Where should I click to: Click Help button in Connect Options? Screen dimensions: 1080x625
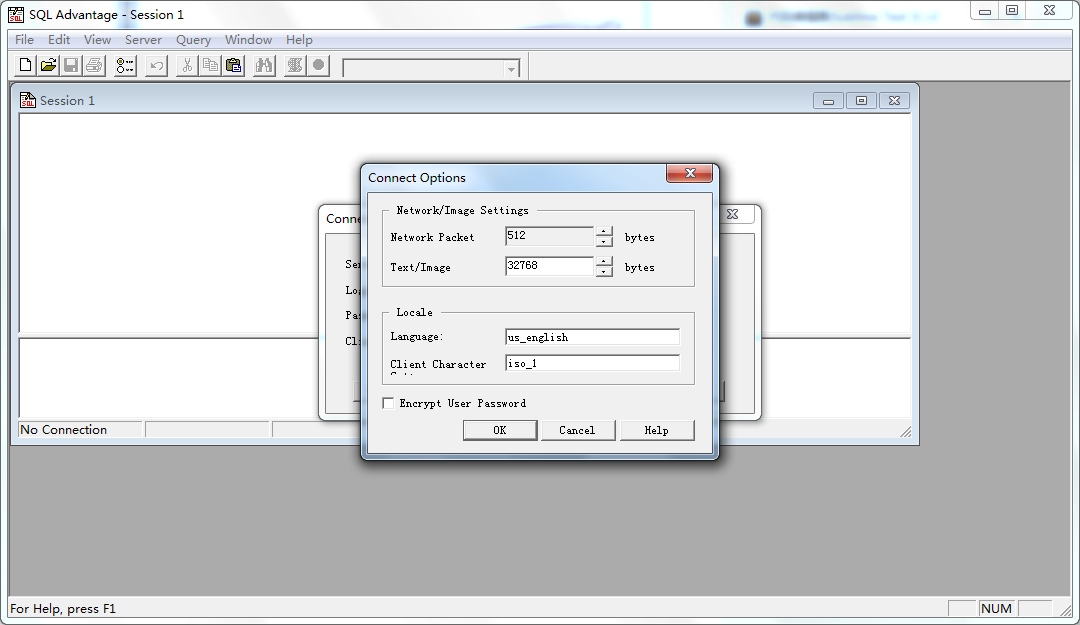point(656,430)
